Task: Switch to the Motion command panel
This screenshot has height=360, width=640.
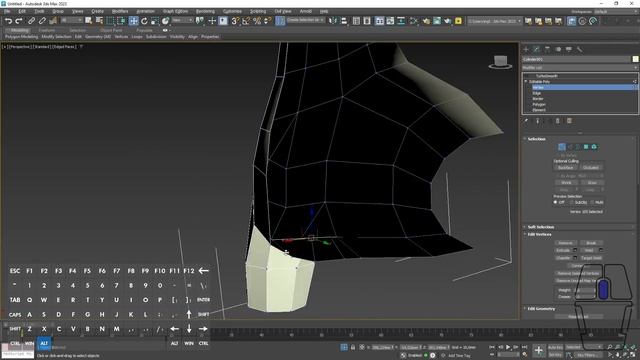Action: [x=558, y=49]
